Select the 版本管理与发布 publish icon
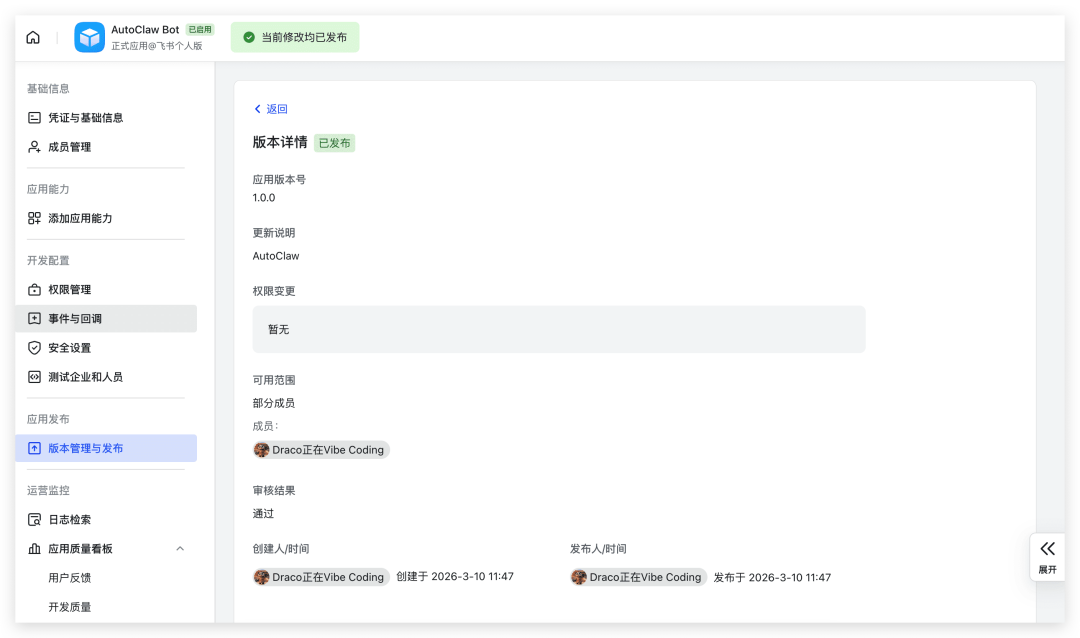This screenshot has width=1080, height=638. click(x=33, y=448)
